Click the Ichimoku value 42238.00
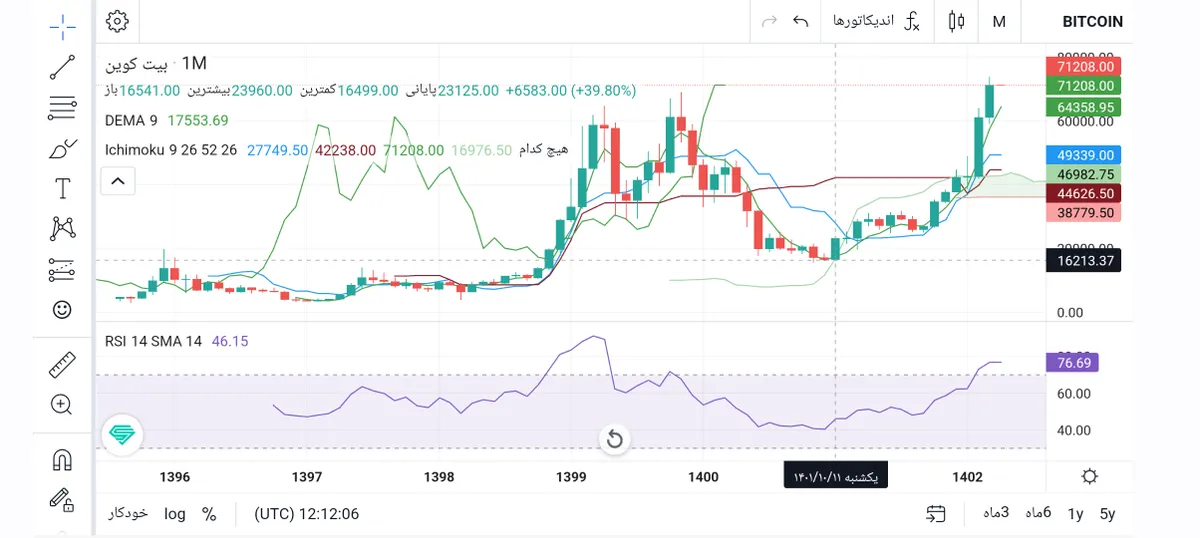The image size is (1200, 538). (345, 150)
